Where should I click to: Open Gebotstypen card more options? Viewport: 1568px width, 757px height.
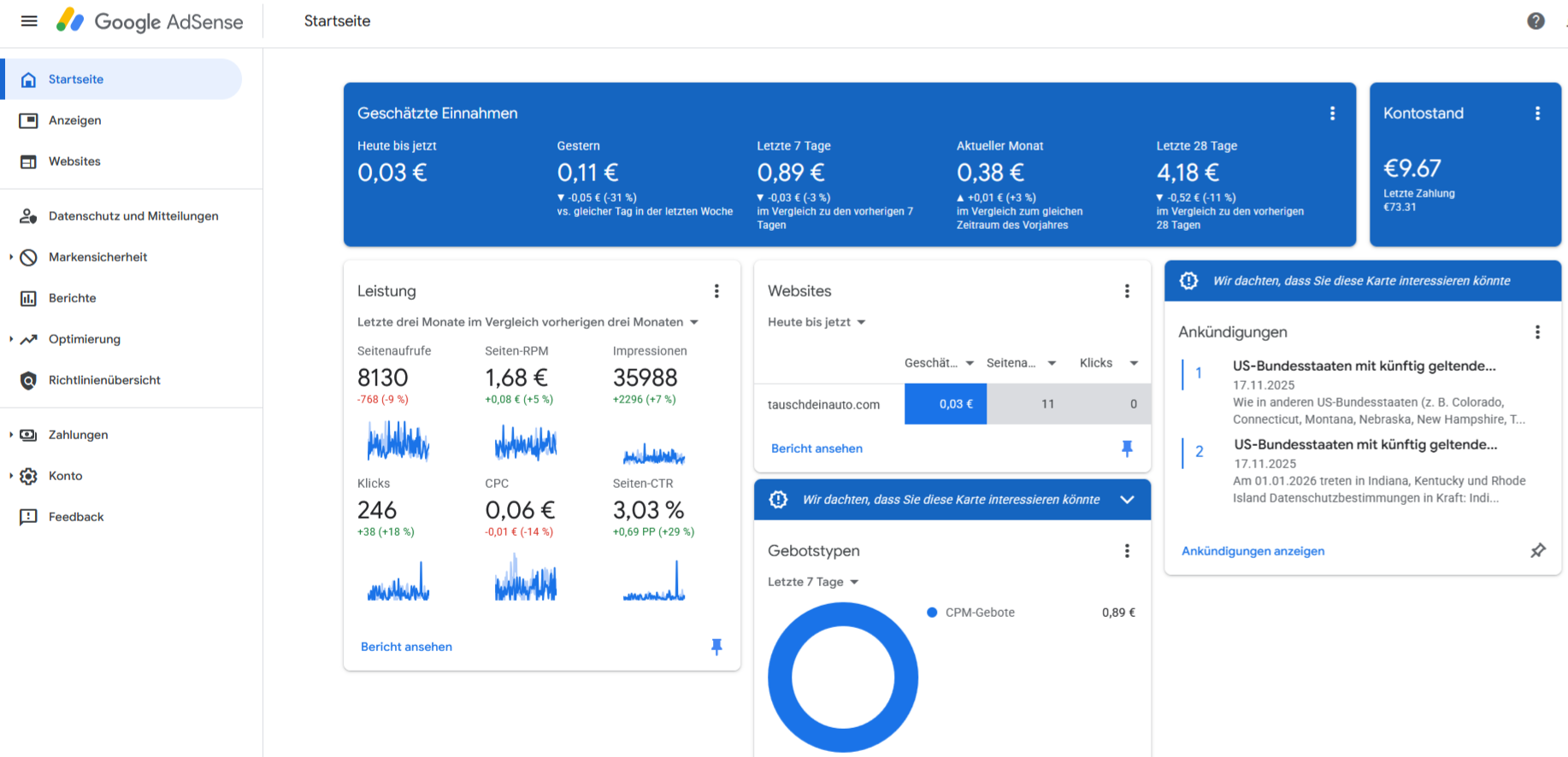click(x=1127, y=551)
